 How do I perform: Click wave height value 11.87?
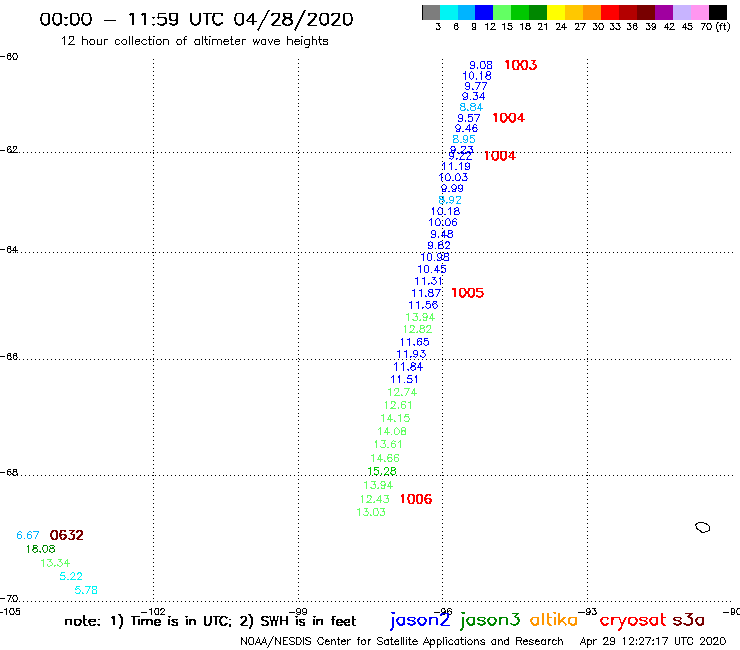click(x=426, y=293)
